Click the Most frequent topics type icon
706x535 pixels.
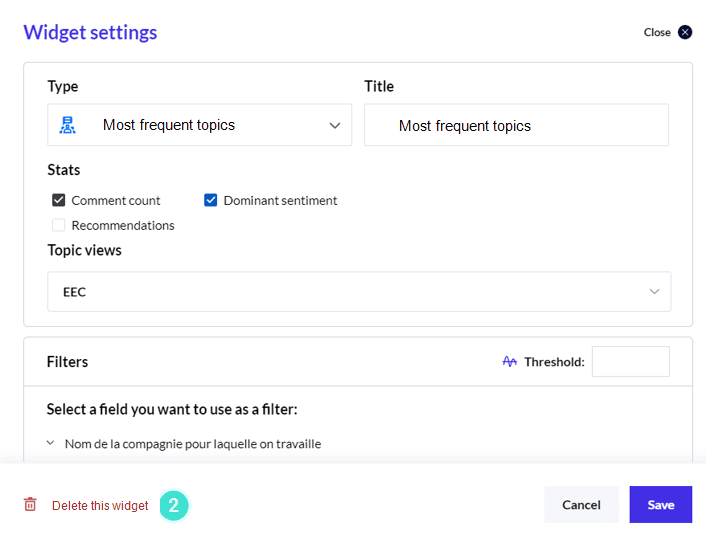click(x=68, y=125)
